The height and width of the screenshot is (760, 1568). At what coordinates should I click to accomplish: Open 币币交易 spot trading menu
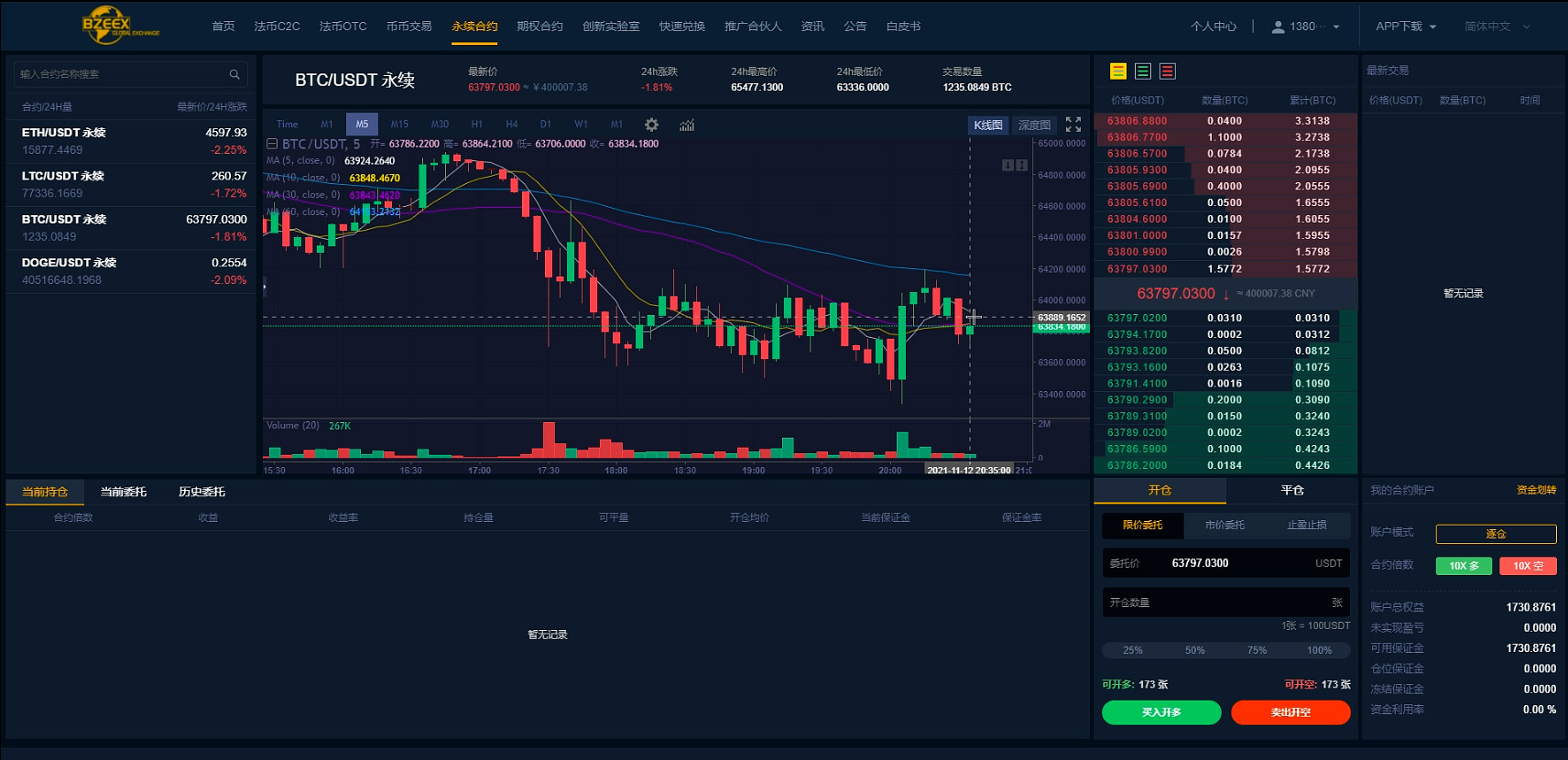click(408, 27)
